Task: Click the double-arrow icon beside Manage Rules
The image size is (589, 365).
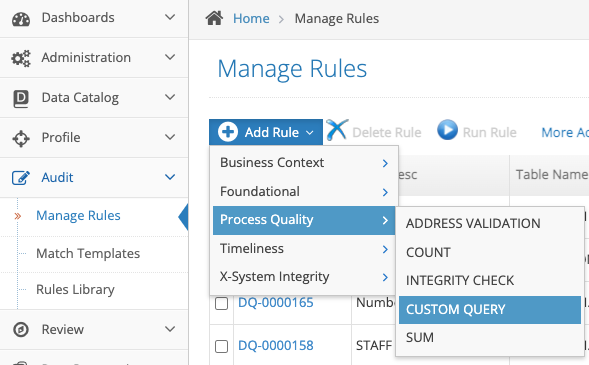Action: 18,216
